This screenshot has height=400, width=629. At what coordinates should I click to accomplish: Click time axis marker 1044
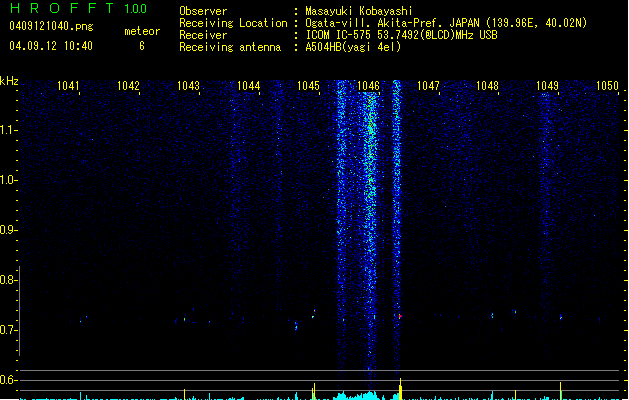tap(248, 86)
